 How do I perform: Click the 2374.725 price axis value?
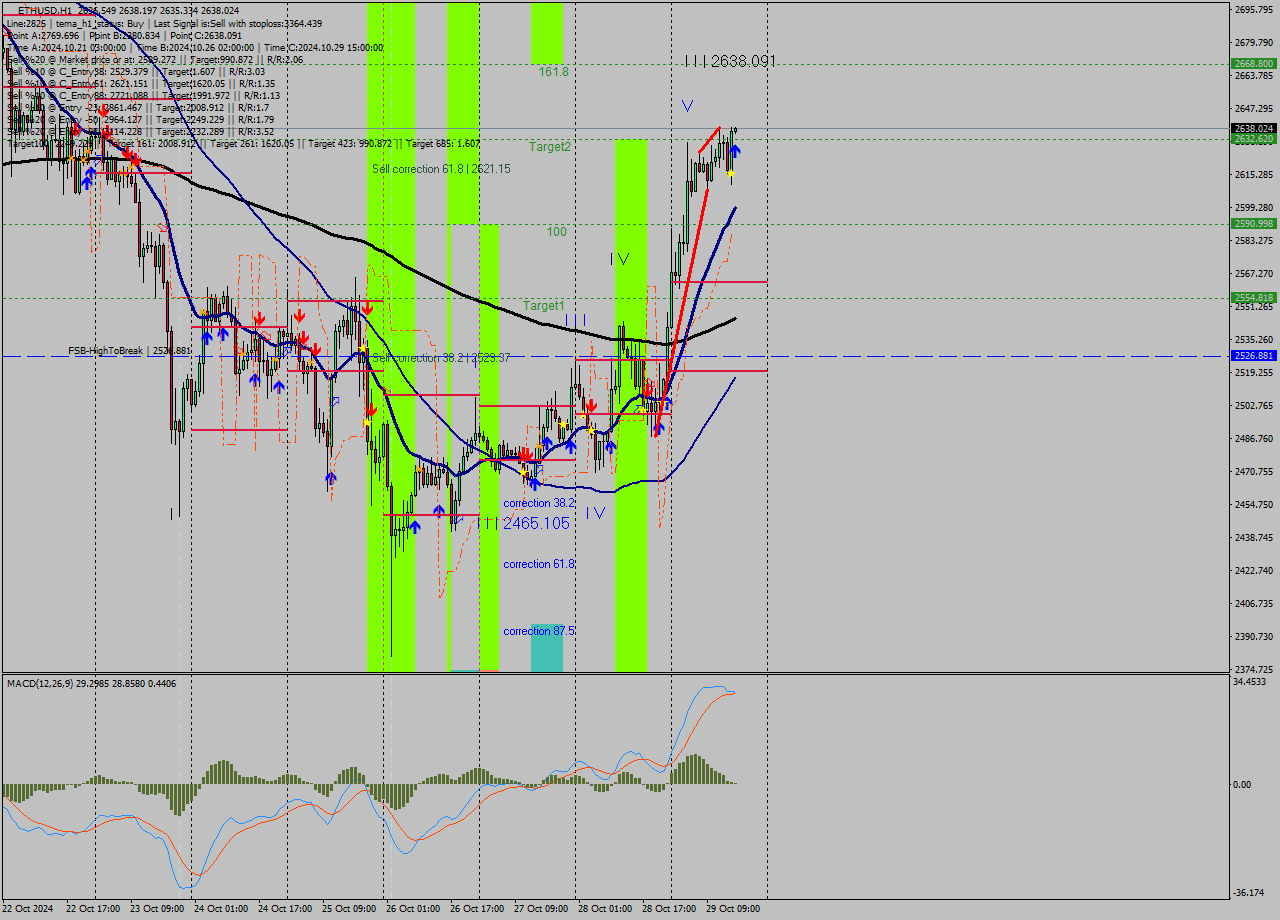coord(1253,669)
